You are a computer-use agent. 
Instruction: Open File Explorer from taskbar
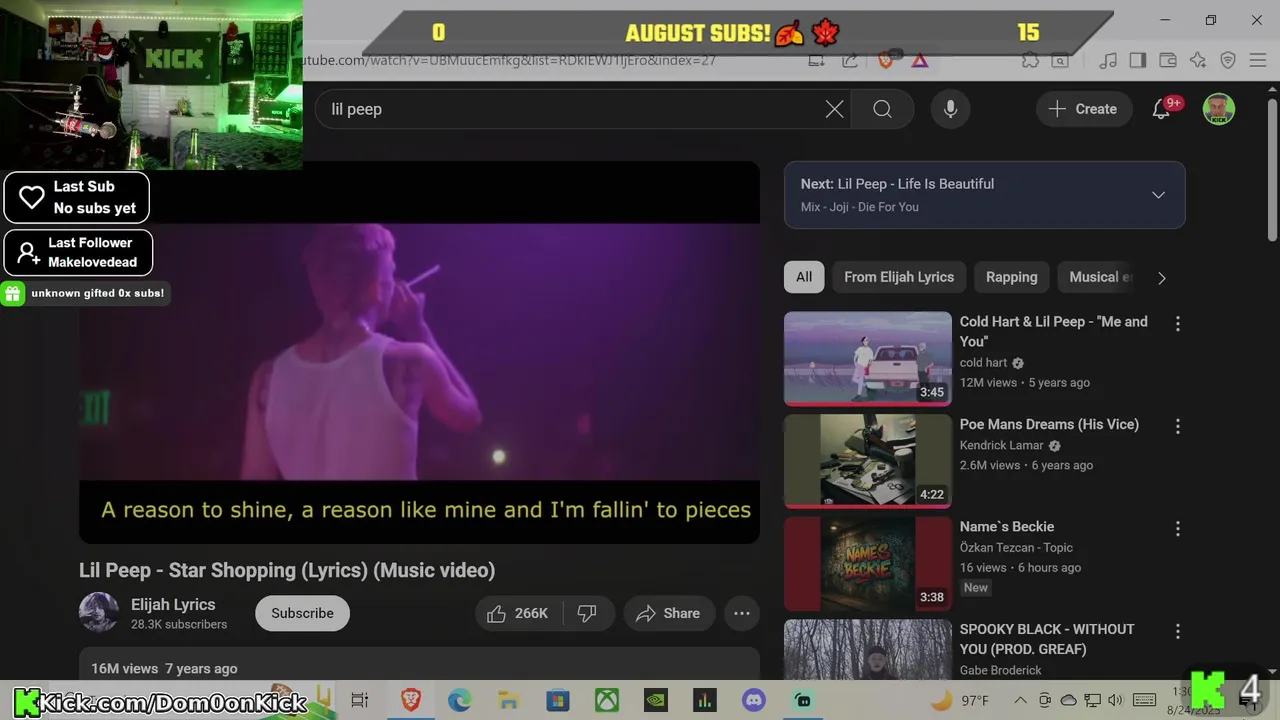pos(508,700)
